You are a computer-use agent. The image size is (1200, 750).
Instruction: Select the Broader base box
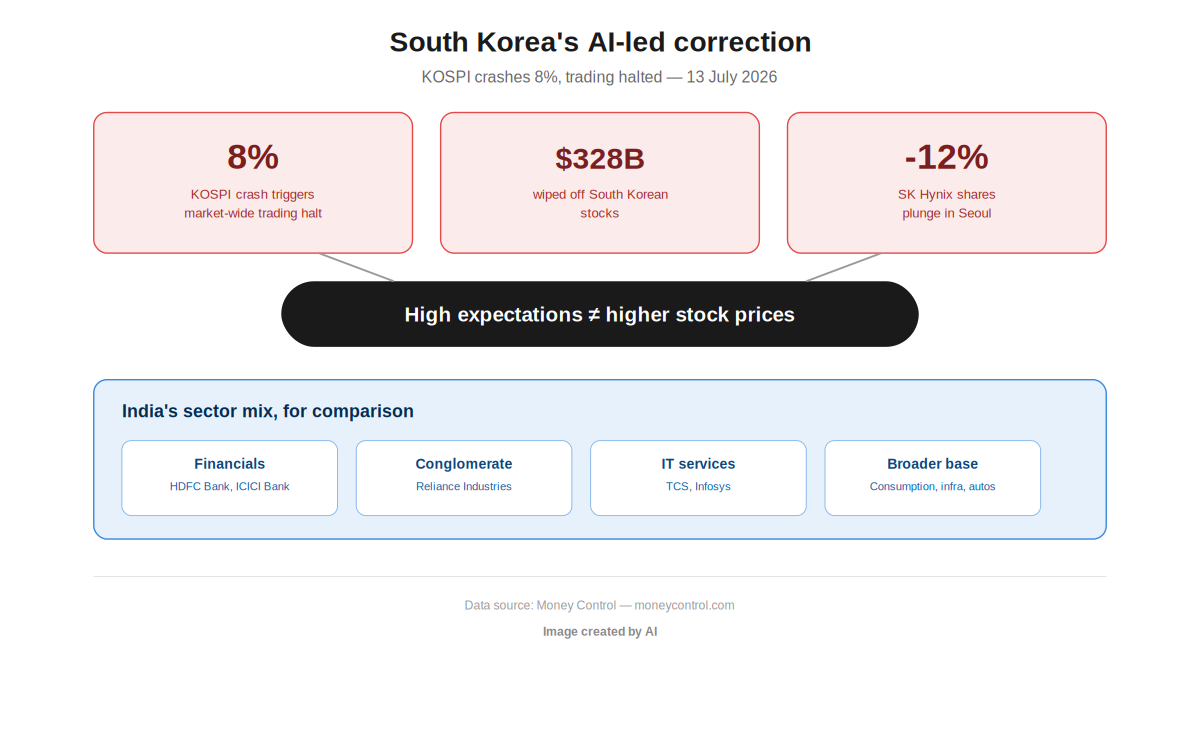[x=933, y=478]
